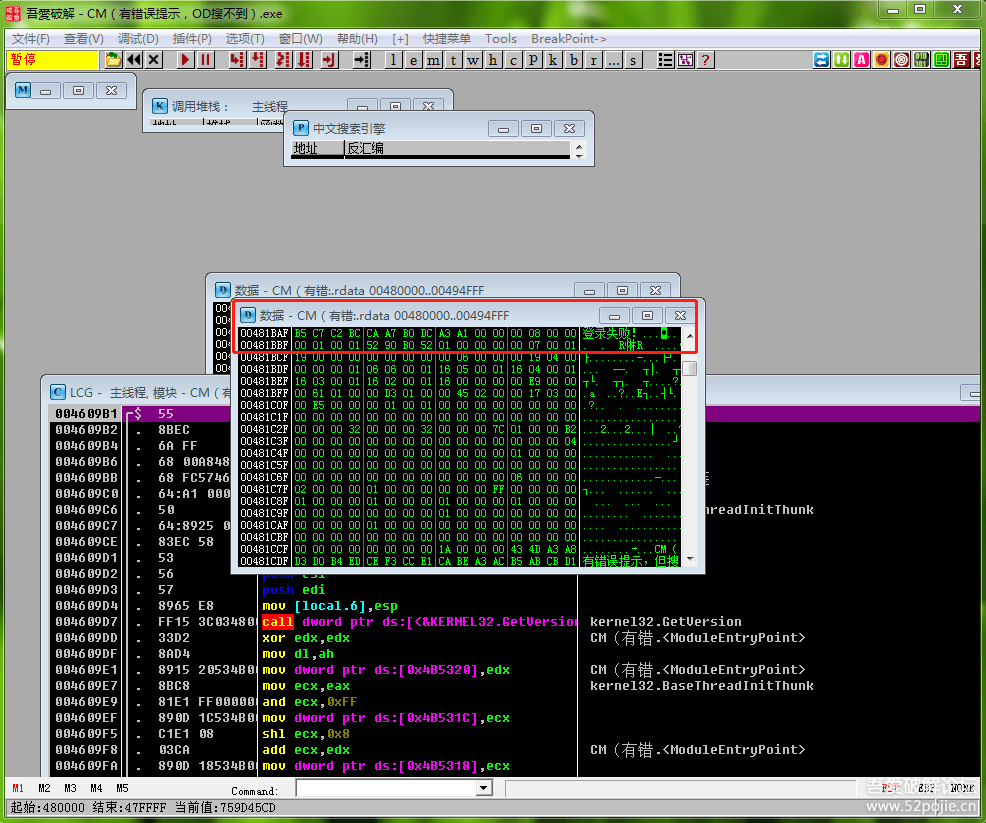
Task: Open the BreakPoint-> menu
Action: (x=568, y=39)
